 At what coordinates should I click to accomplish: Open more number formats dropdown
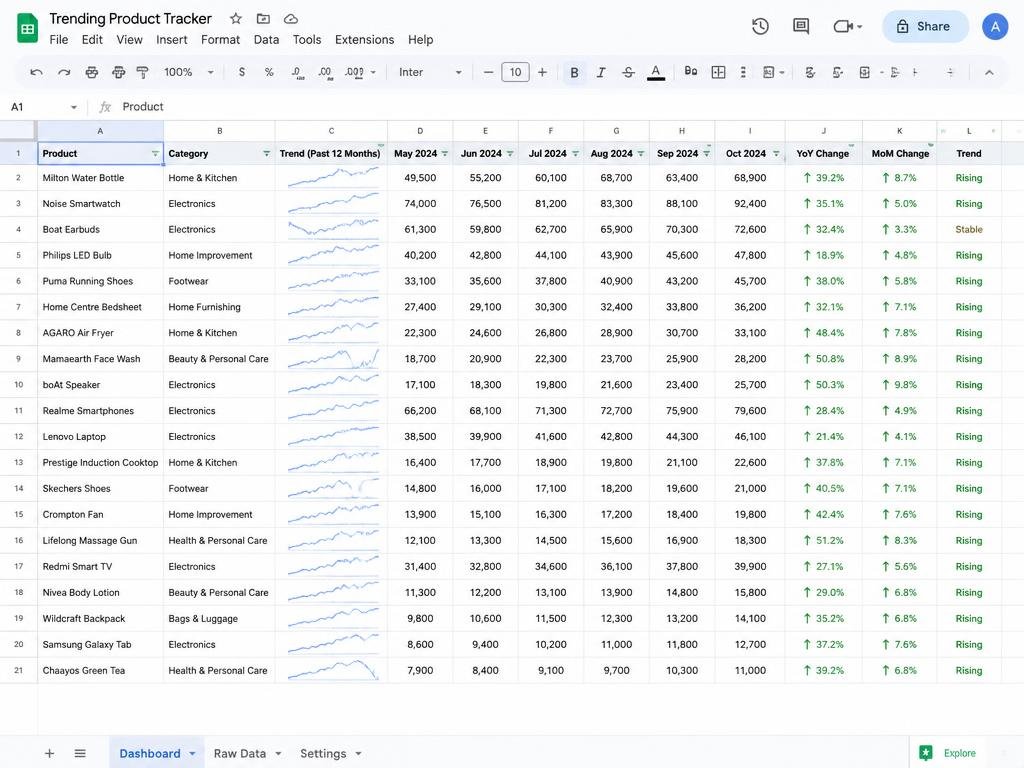[361, 72]
